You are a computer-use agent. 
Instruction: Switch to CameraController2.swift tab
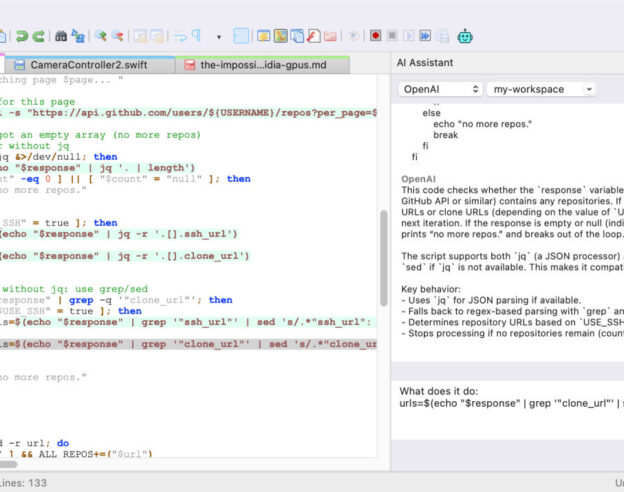(x=90, y=65)
